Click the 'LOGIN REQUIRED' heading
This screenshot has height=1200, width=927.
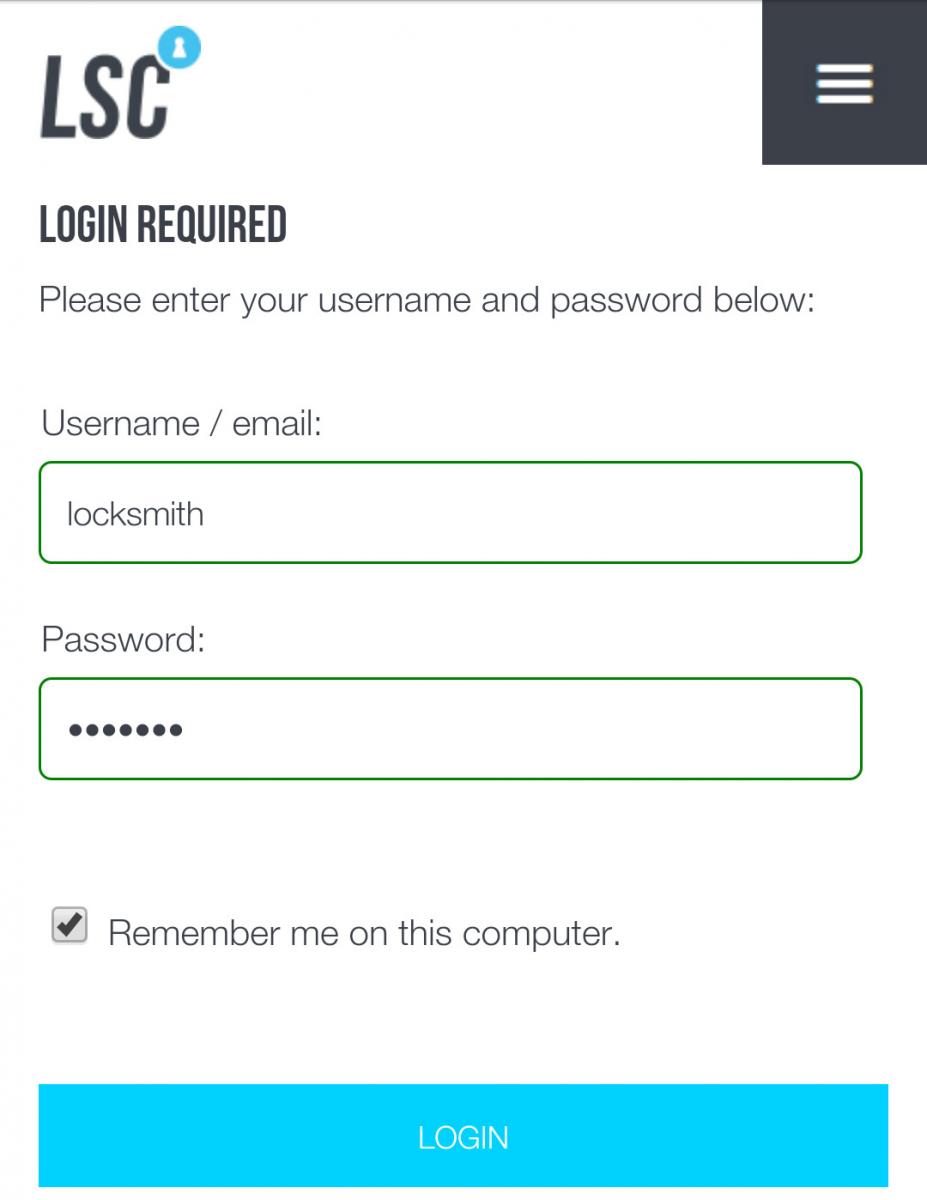click(163, 225)
